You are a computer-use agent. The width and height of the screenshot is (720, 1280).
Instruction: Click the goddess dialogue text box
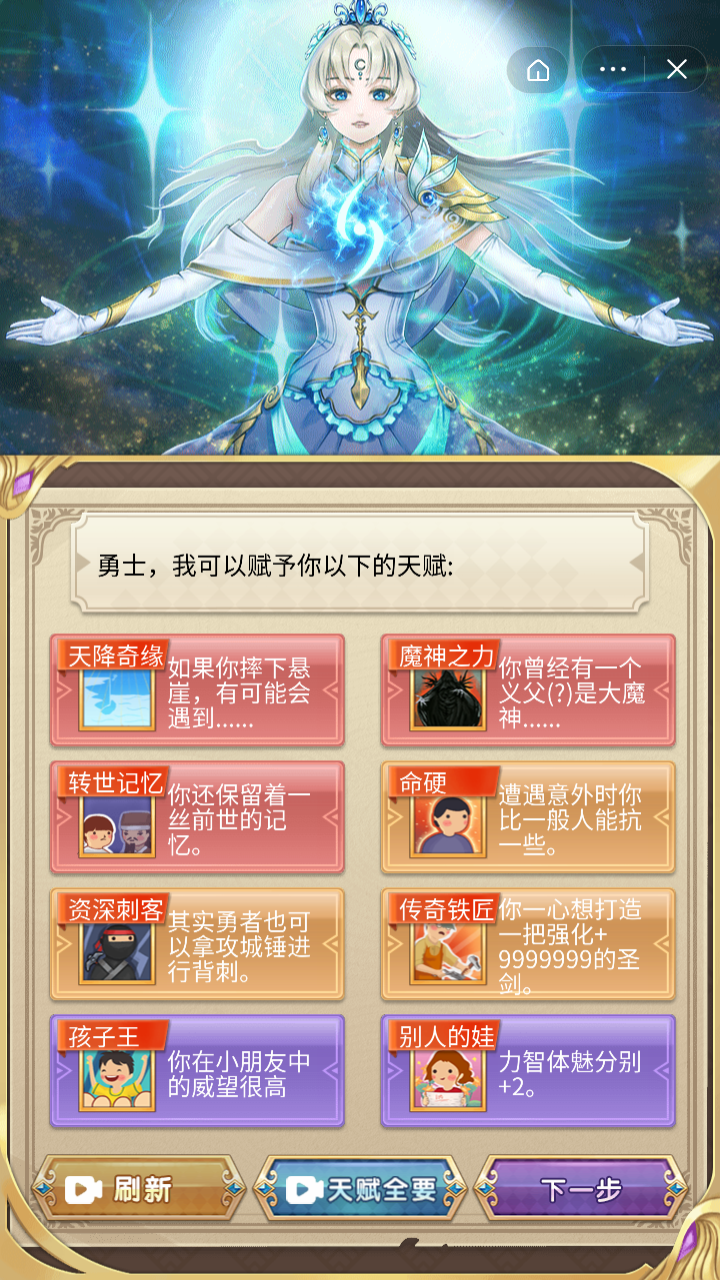pos(360,565)
